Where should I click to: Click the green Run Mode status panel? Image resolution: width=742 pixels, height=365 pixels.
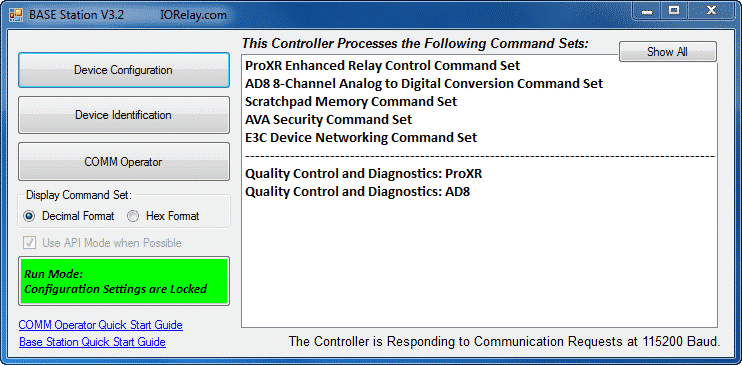point(124,281)
